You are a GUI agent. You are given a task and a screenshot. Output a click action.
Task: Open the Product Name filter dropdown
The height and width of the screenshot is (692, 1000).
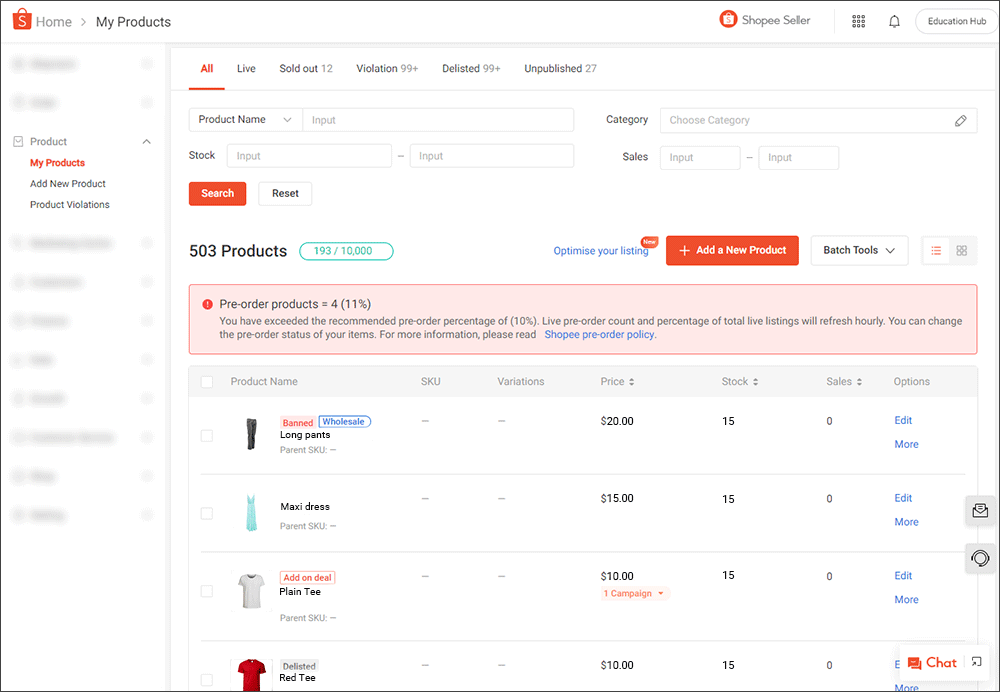[244, 119]
